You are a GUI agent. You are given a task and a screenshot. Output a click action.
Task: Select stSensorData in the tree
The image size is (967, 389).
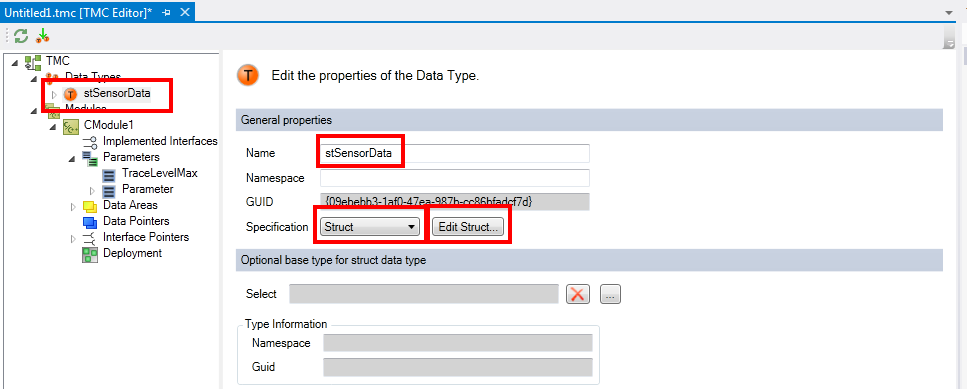[117, 94]
